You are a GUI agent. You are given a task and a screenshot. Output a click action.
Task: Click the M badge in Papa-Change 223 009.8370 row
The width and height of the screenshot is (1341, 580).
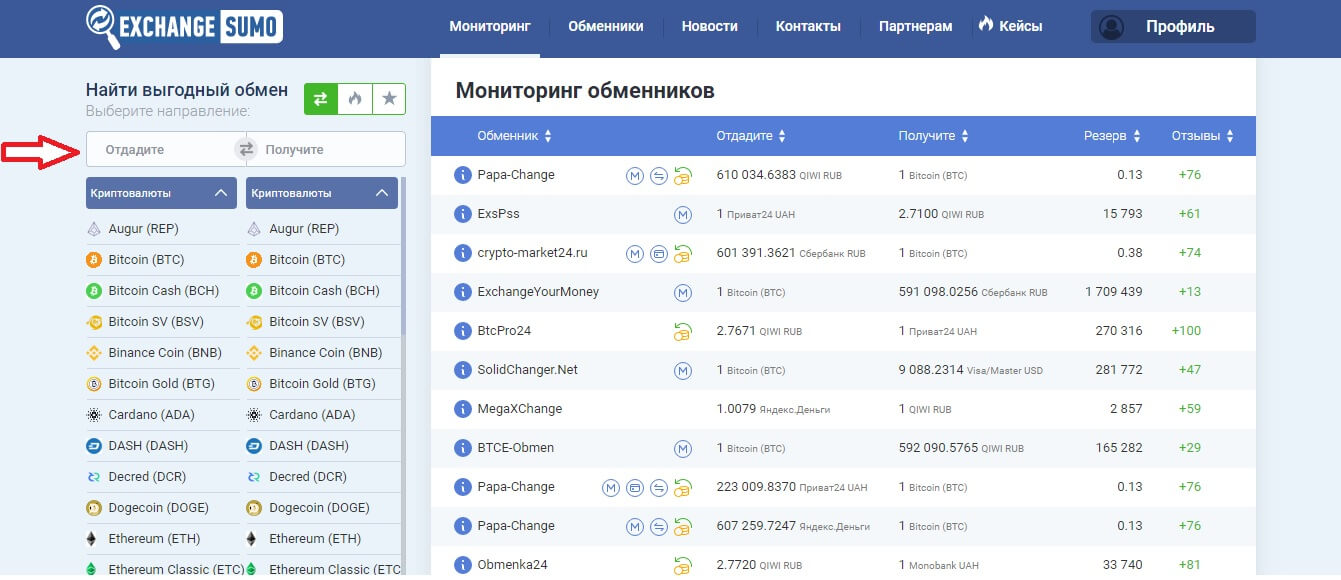click(611, 487)
